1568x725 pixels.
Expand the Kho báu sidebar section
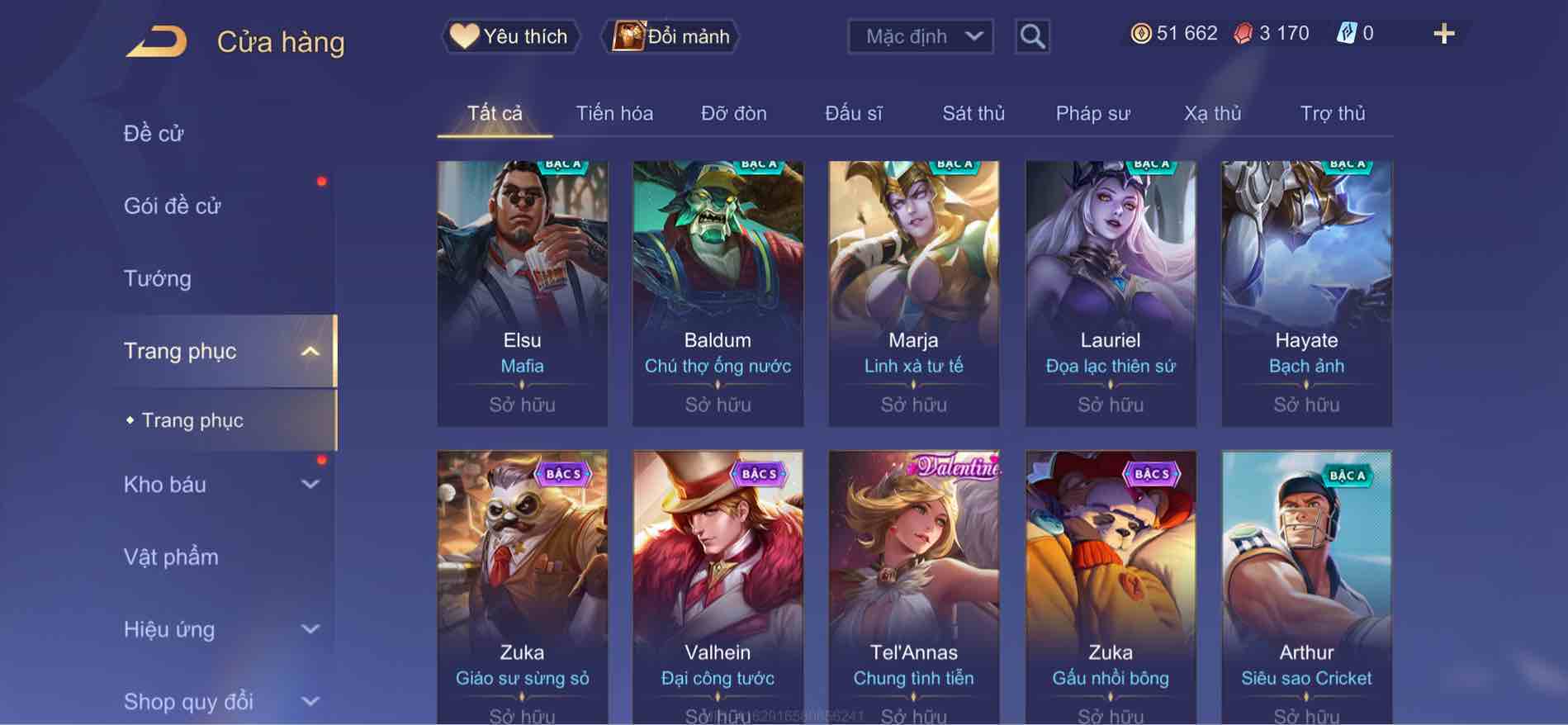(x=310, y=485)
